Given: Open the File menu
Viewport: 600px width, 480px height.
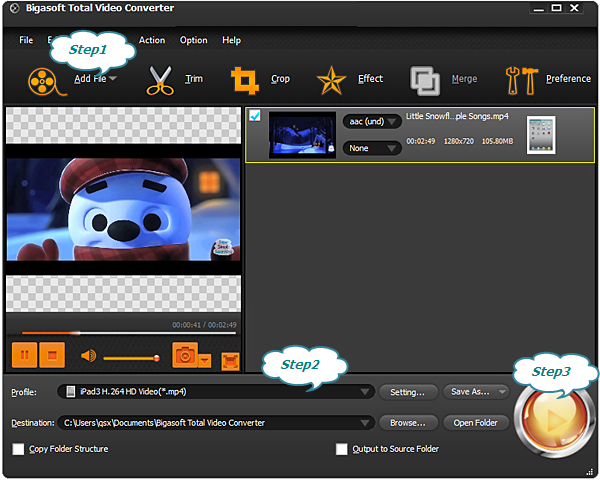Looking at the screenshot, I should pos(26,40).
